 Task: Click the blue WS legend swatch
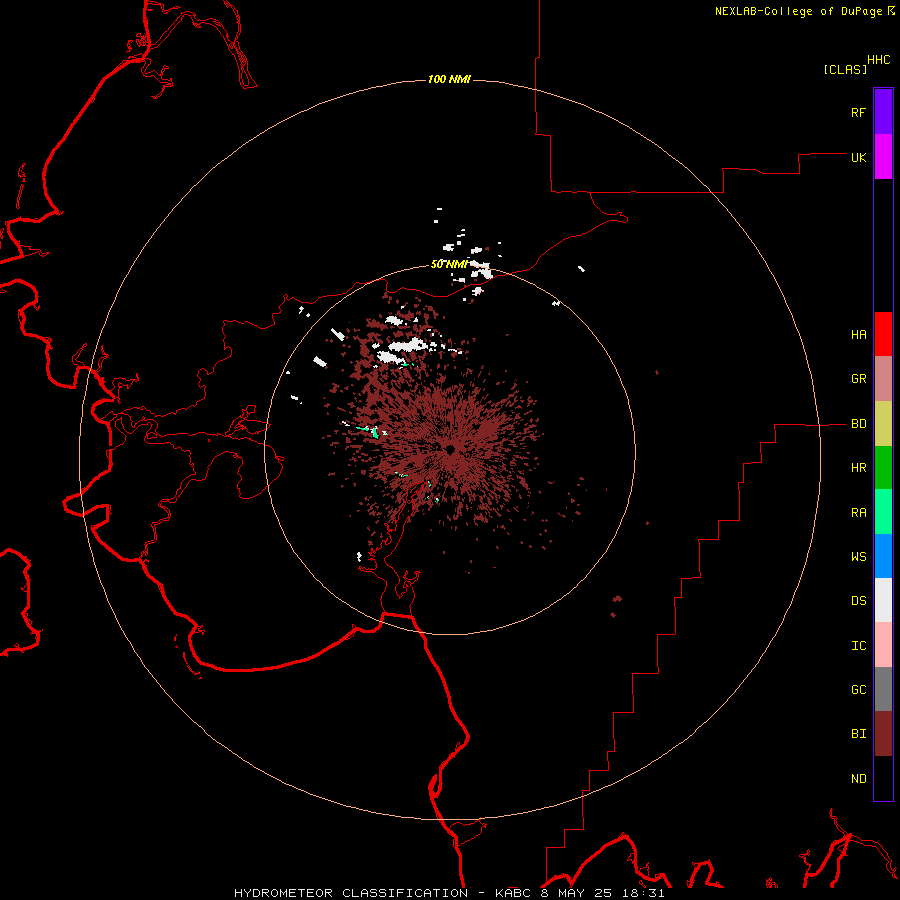[883, 556]
